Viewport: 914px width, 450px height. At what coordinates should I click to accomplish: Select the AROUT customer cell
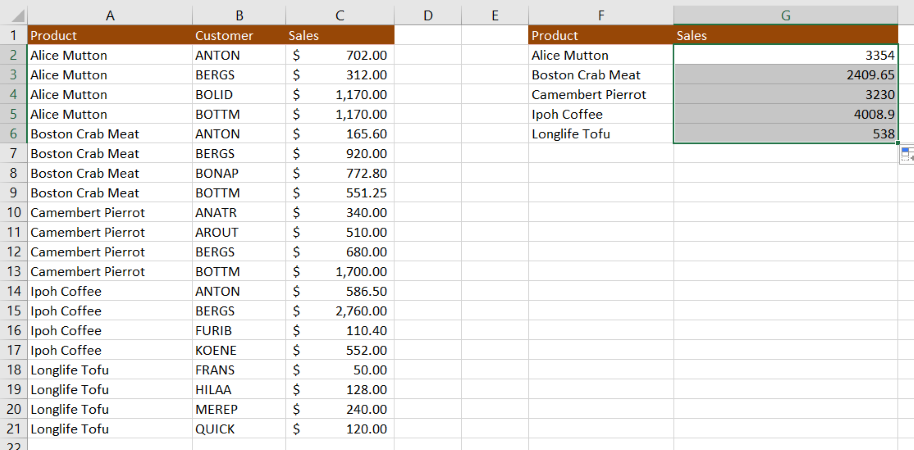[239, 232]
